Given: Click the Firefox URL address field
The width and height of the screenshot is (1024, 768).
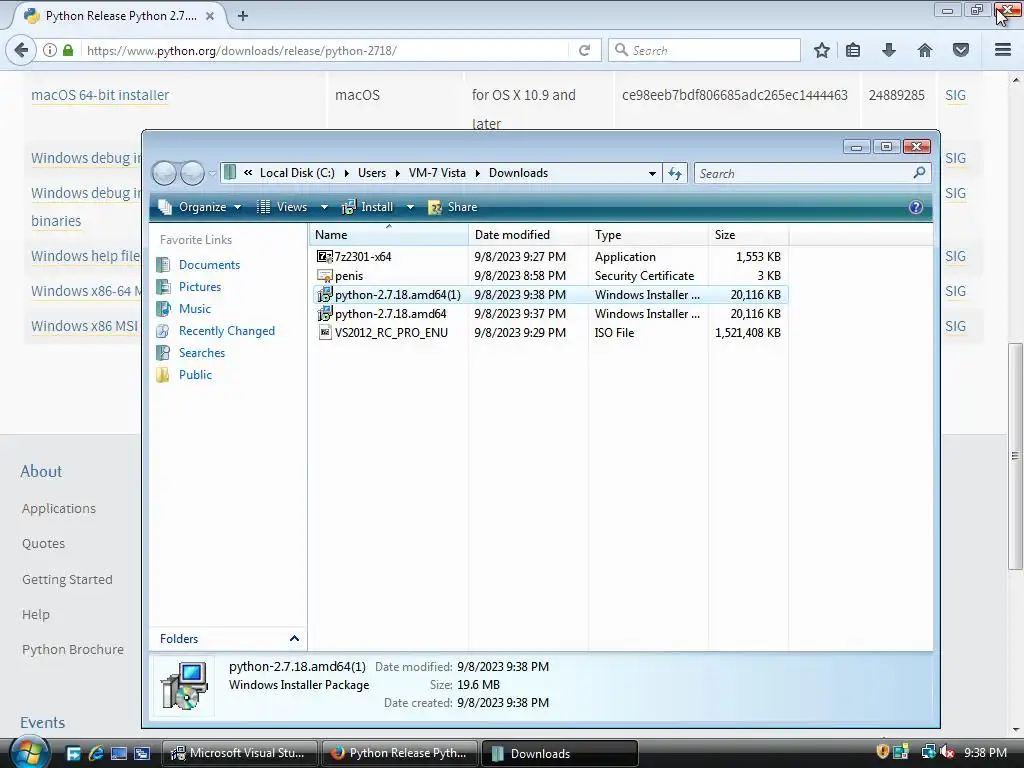Looking at the screenshot, I should tap(327, 50).
